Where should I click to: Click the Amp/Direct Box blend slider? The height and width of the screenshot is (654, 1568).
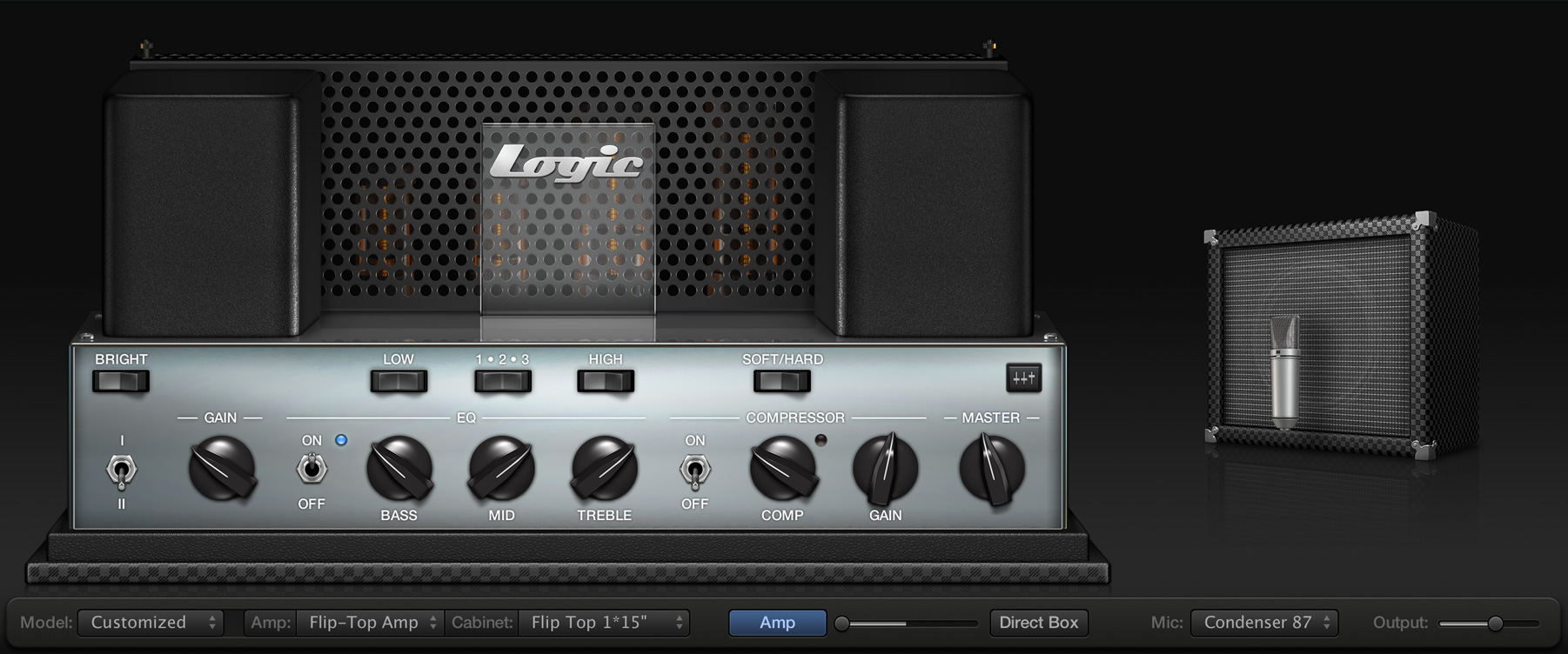point(908,624)
